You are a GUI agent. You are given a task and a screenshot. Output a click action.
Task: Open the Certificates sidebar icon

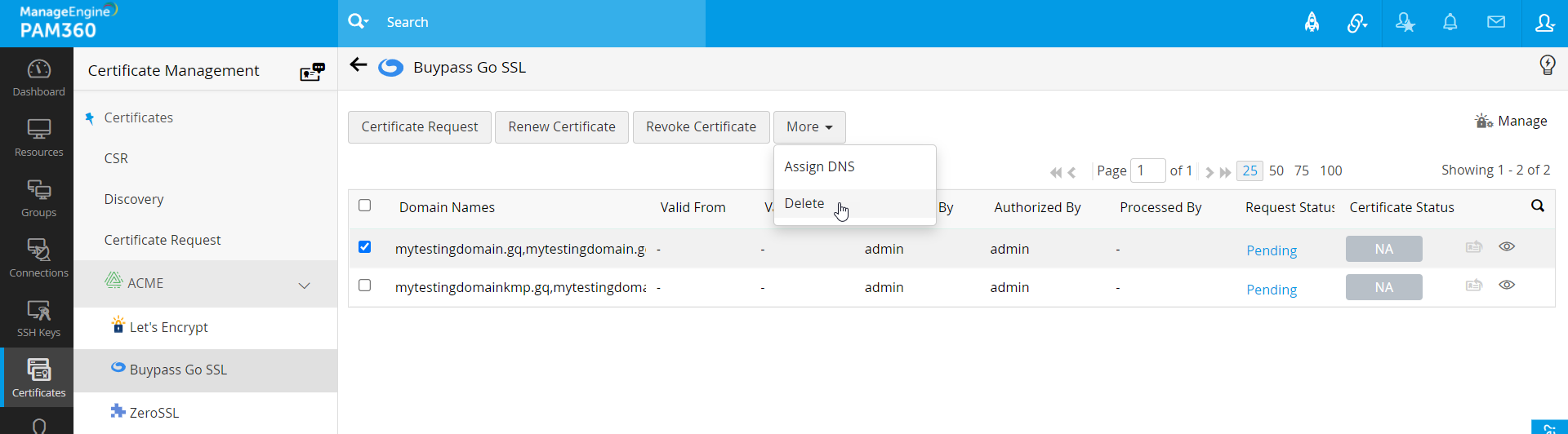pyautogui.click(x=38, y=378)
